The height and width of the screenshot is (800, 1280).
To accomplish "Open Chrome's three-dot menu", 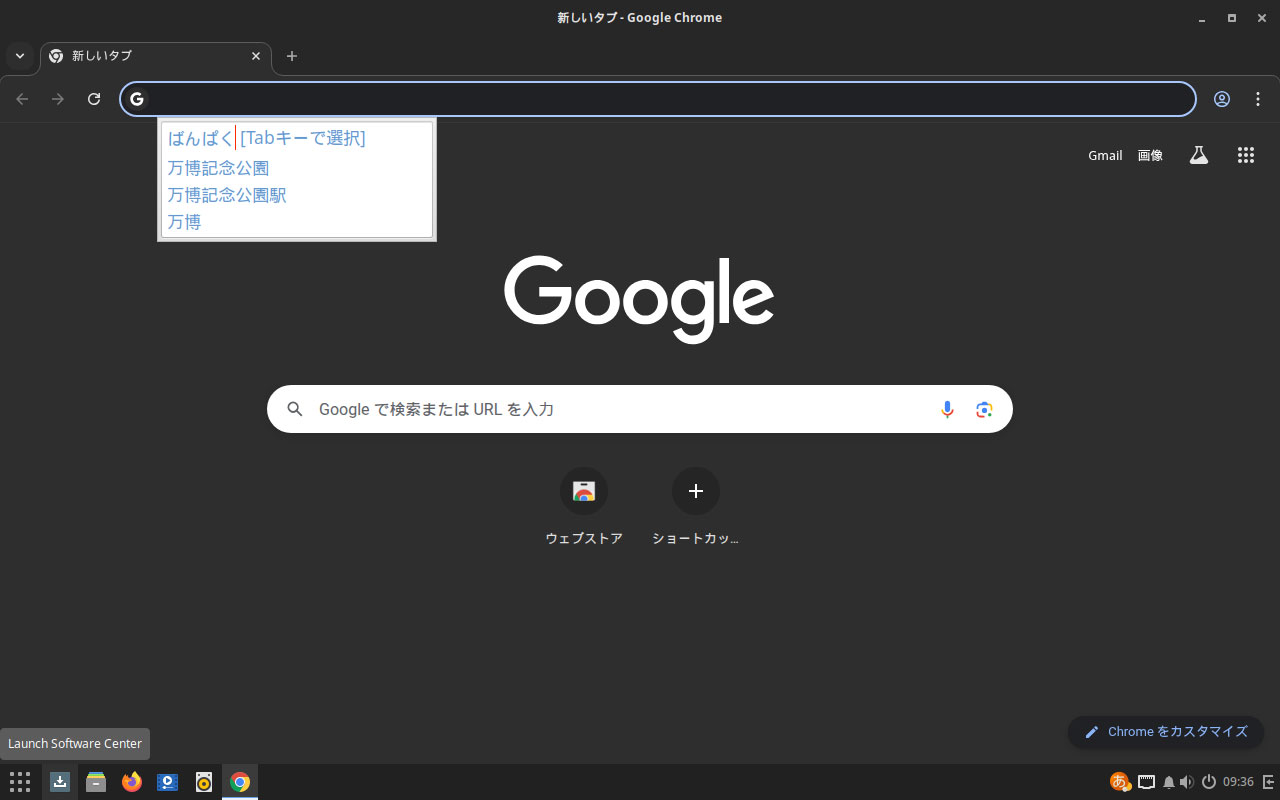I will pyautogui.click(x=1258, y=99).
